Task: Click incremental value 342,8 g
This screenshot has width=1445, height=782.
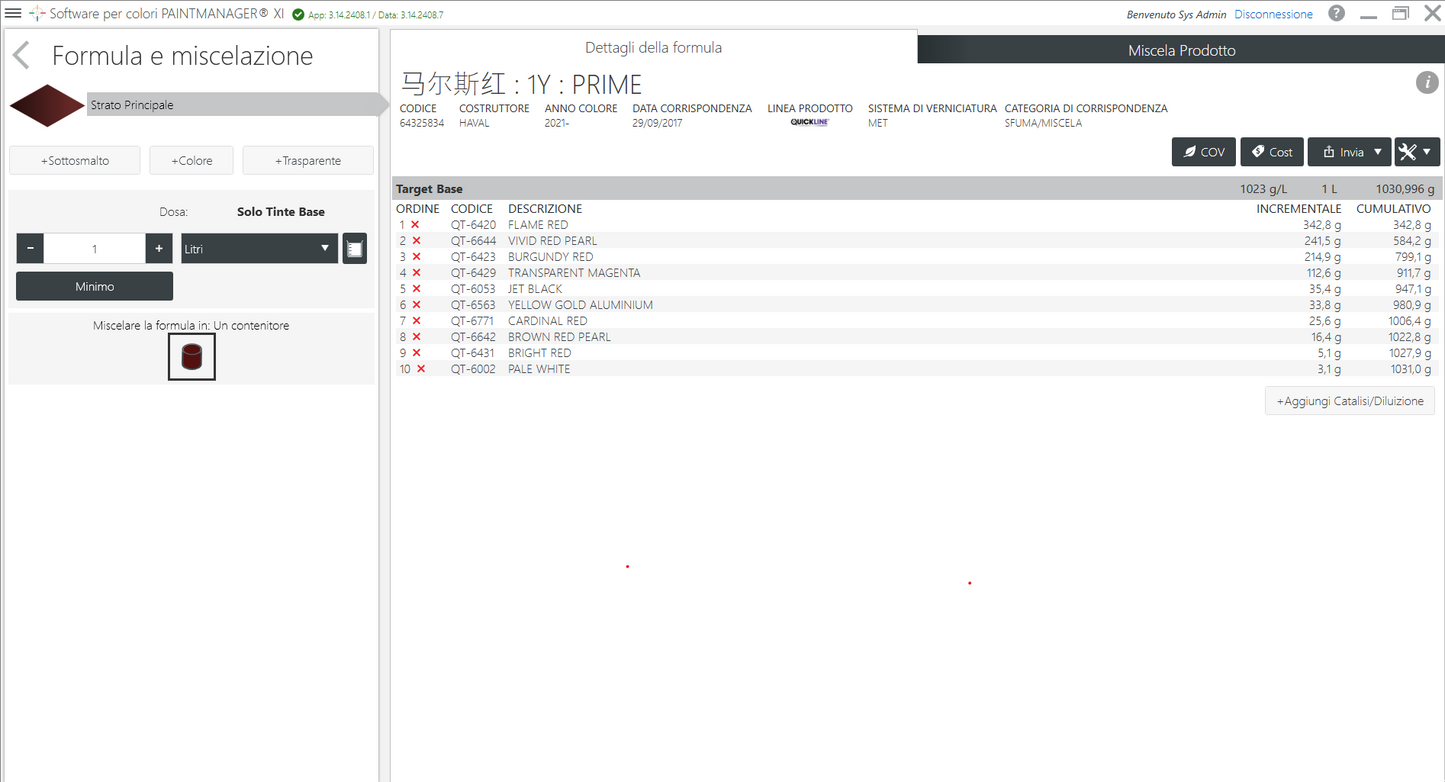Action: (x=1322, y=225)
